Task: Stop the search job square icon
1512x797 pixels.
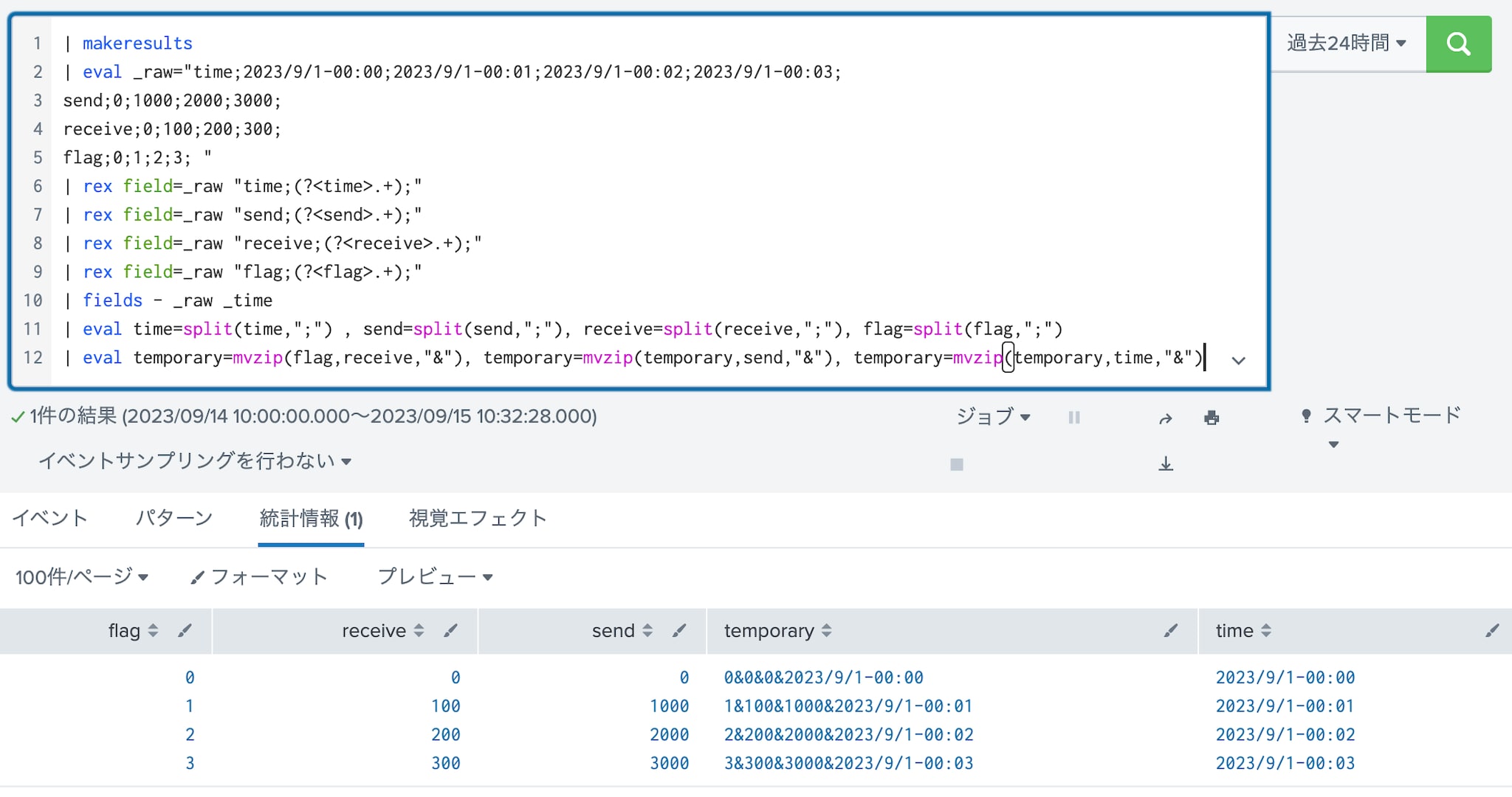Action: pos(957,464)
